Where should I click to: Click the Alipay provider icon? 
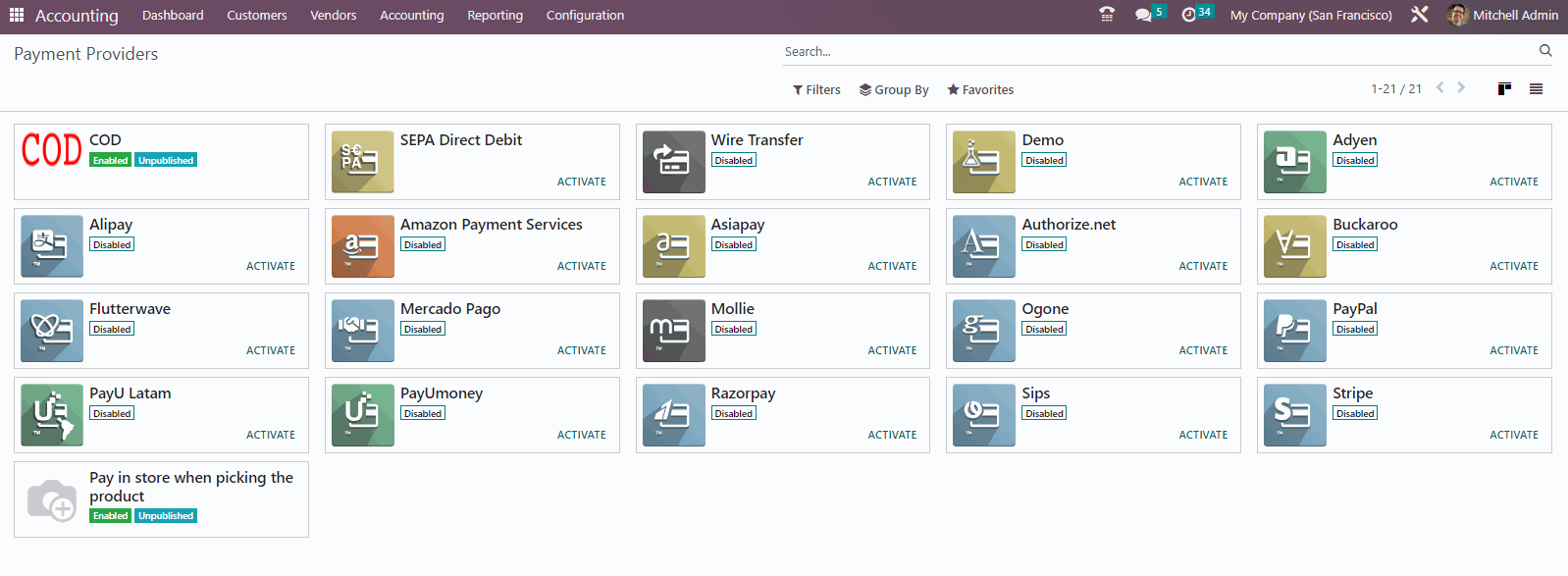click(52, 246)
